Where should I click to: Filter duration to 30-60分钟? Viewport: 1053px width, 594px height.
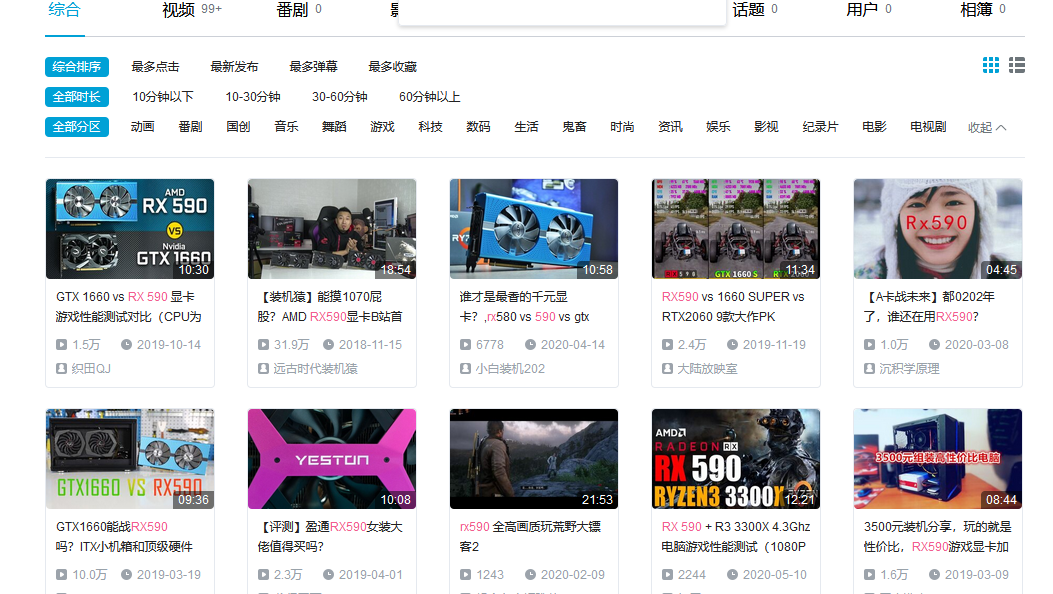339,97
